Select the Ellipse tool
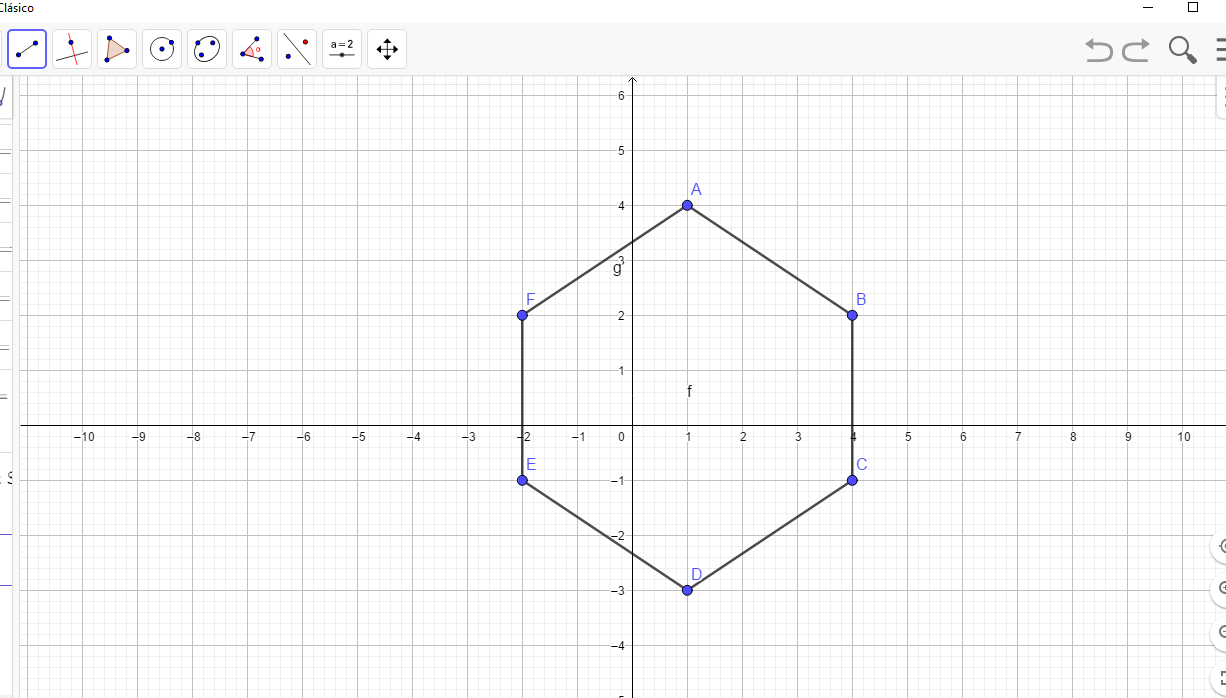Image resolution: width=1226 pixels, height=698 pixels. [x=206, y=48]
